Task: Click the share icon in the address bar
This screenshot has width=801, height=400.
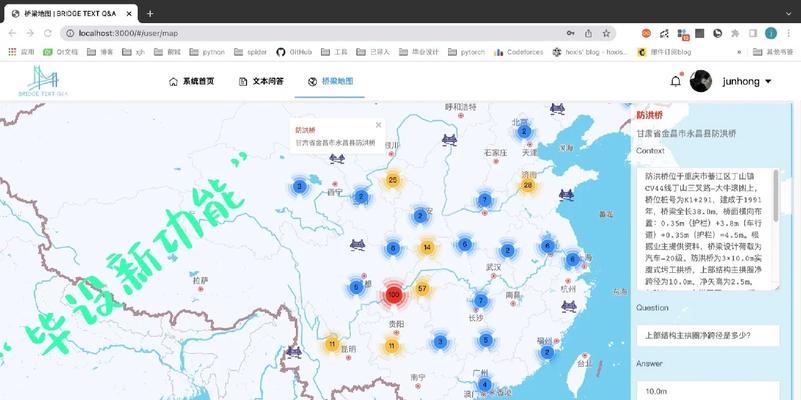Action: pyautogui.click(x=588, y=33)
